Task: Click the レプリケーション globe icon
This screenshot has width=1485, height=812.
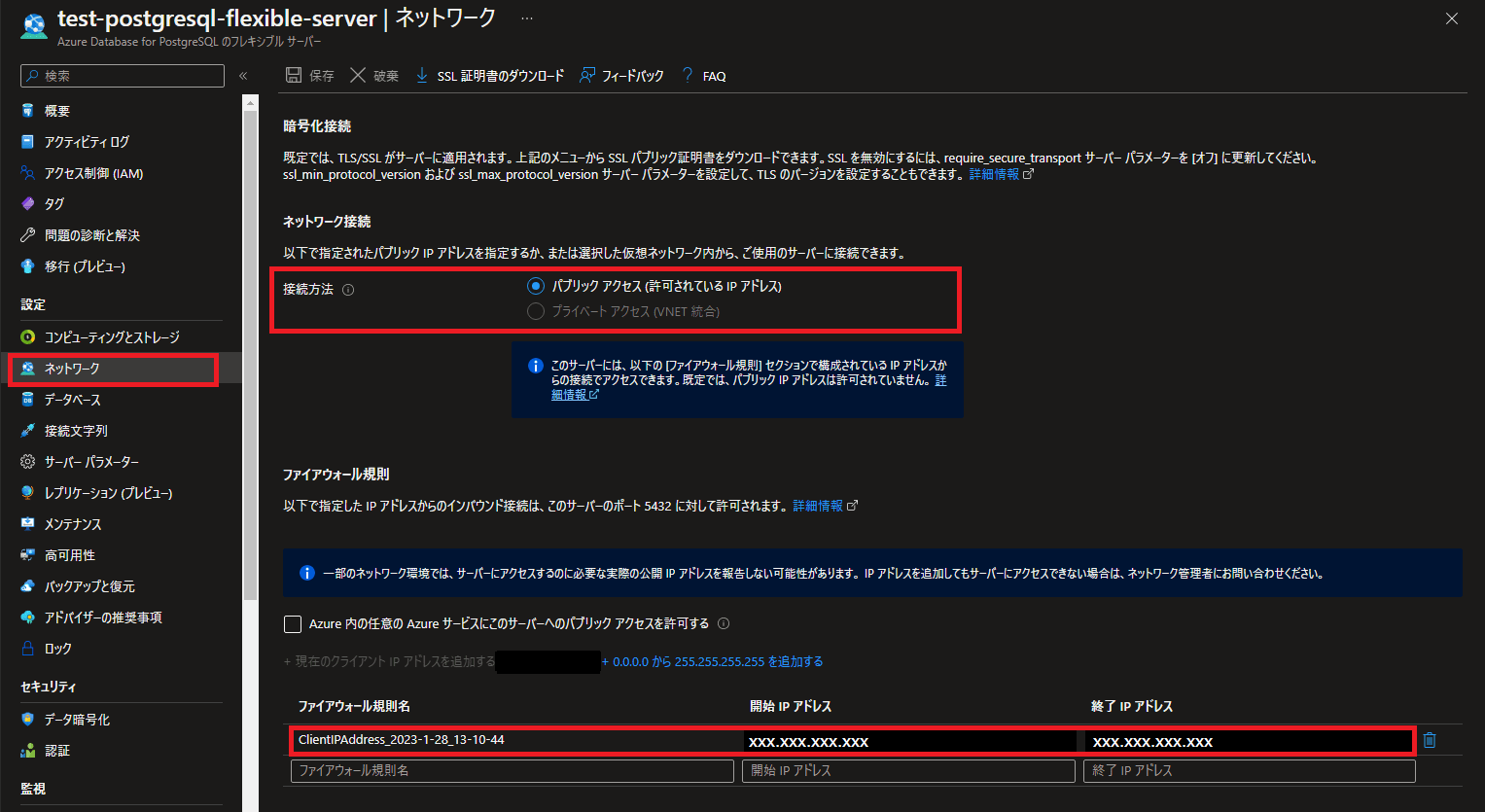Action: [27, 493]
